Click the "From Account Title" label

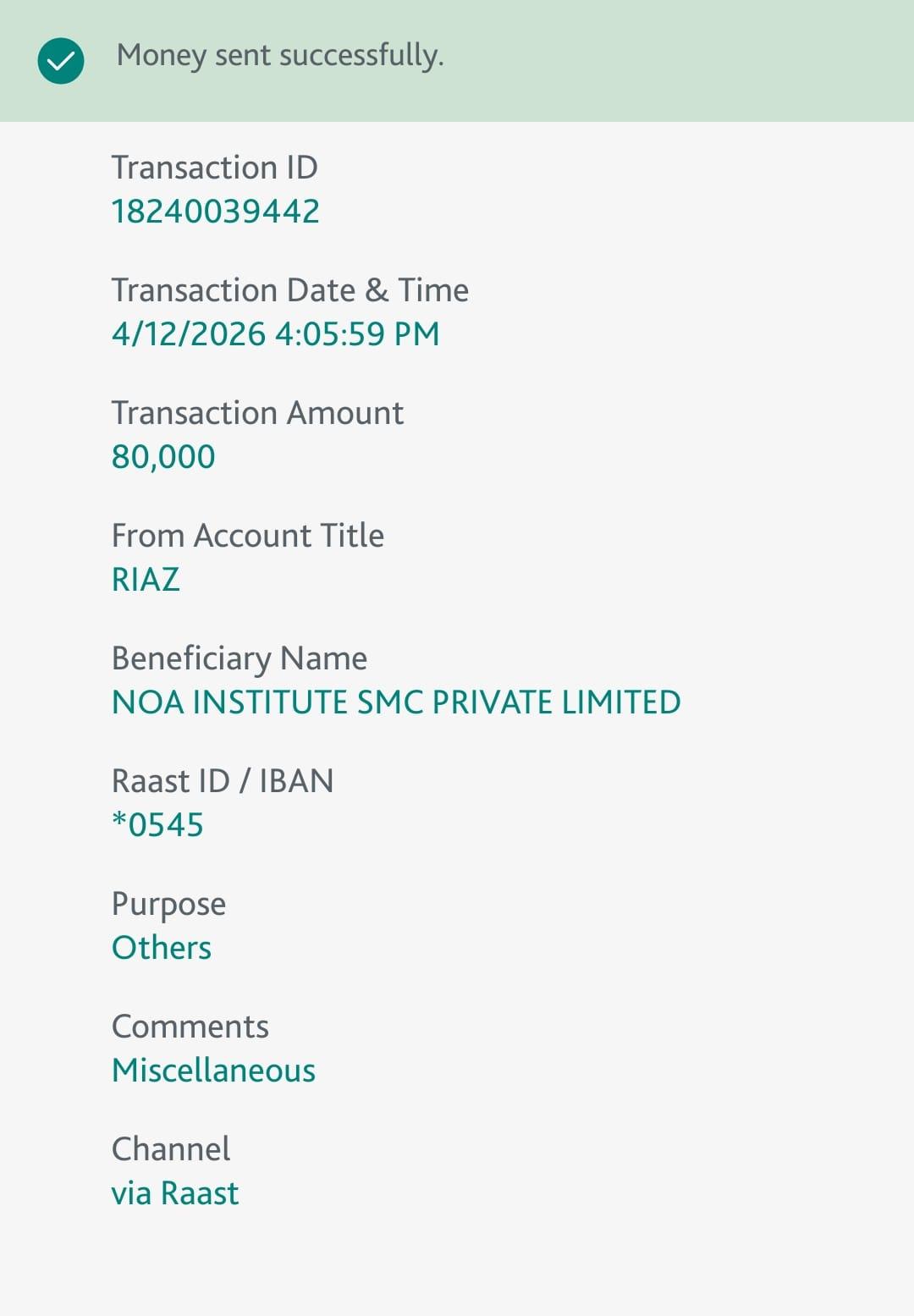[248, 536]
